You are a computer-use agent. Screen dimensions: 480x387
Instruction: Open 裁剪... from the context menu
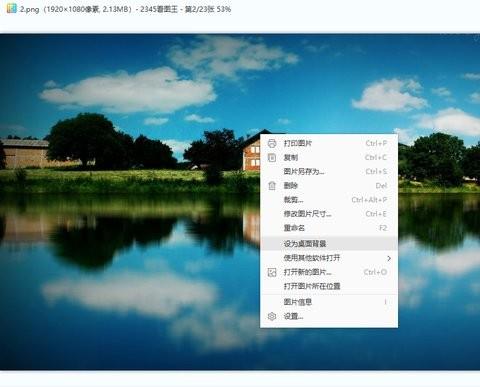329,199
